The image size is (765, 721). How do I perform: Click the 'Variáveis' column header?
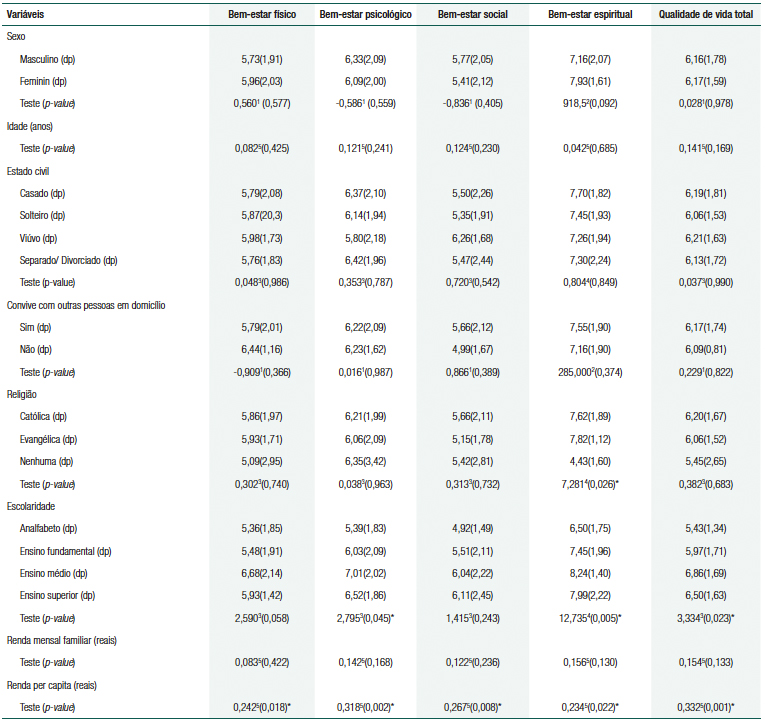[28, 17]
